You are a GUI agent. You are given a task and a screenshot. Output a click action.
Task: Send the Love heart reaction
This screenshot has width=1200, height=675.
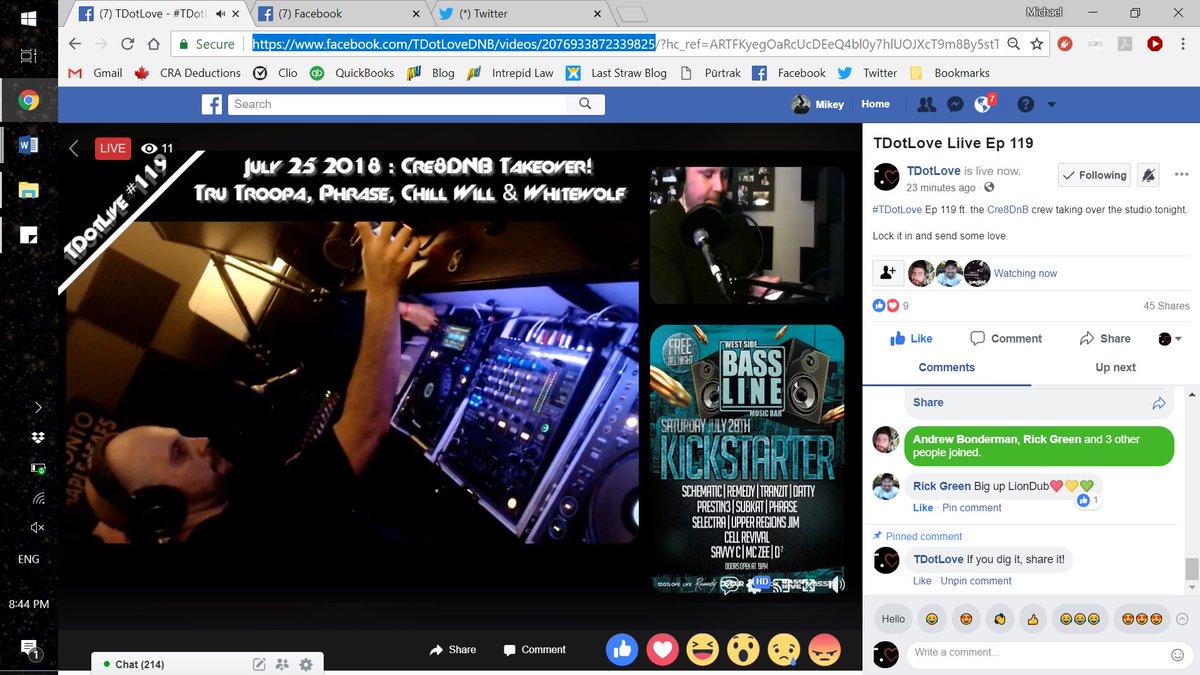point(663,650)
